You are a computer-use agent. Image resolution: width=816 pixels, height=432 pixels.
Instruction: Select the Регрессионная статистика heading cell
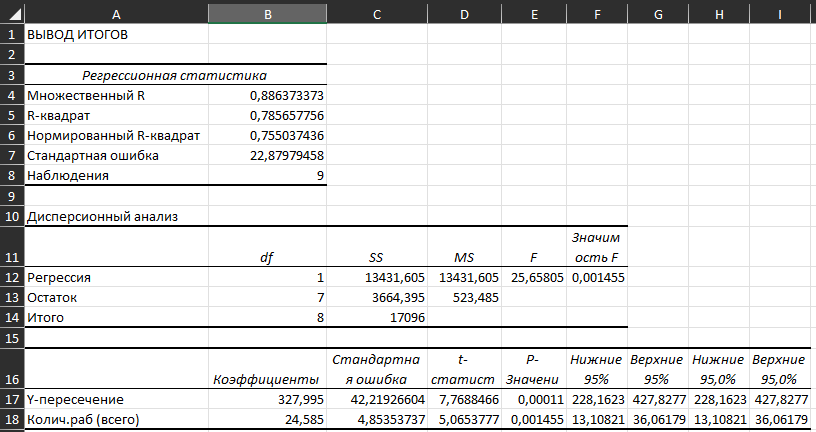tap(174, 74)
